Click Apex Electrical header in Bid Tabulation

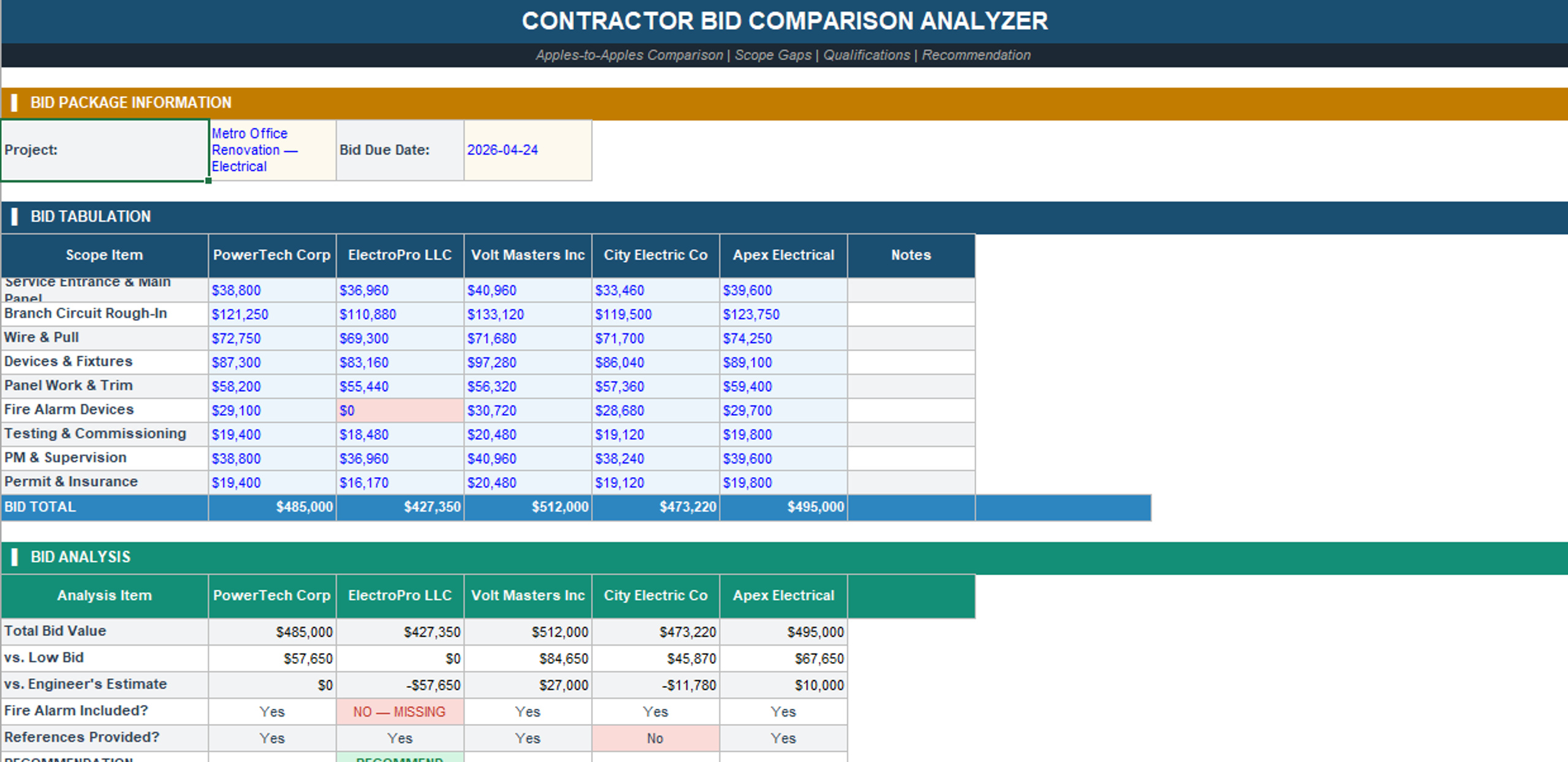(x=784, y=255)
